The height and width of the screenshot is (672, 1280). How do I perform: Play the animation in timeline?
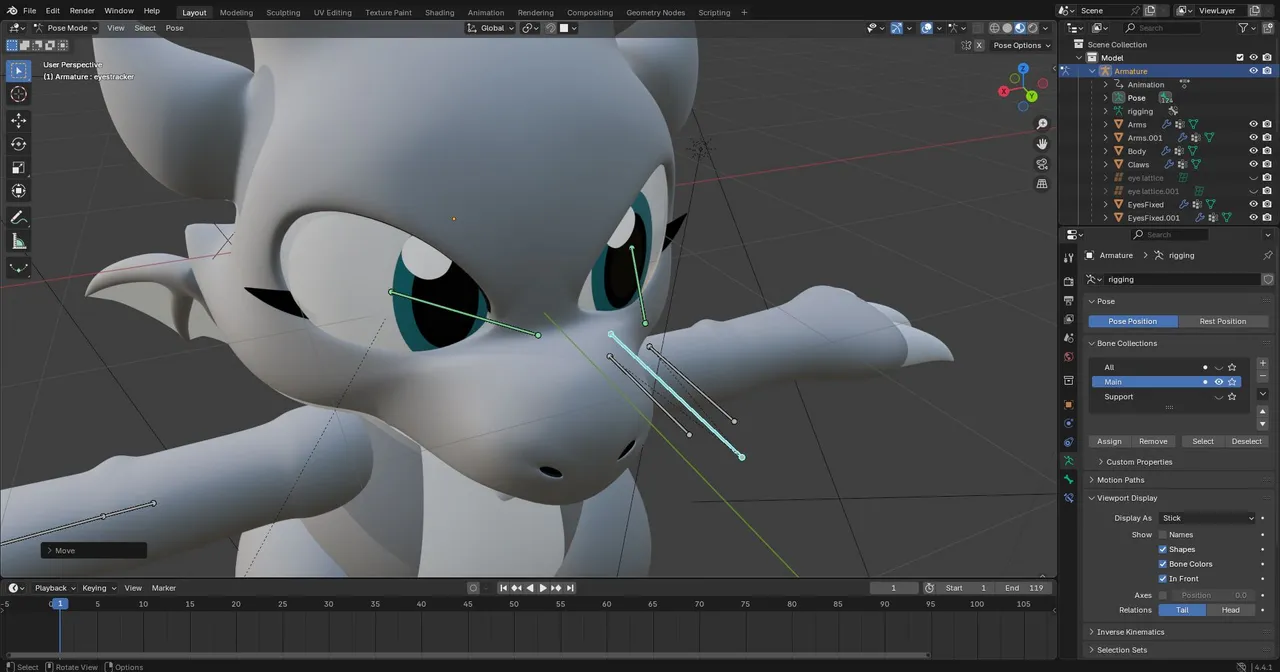point(543,588)
